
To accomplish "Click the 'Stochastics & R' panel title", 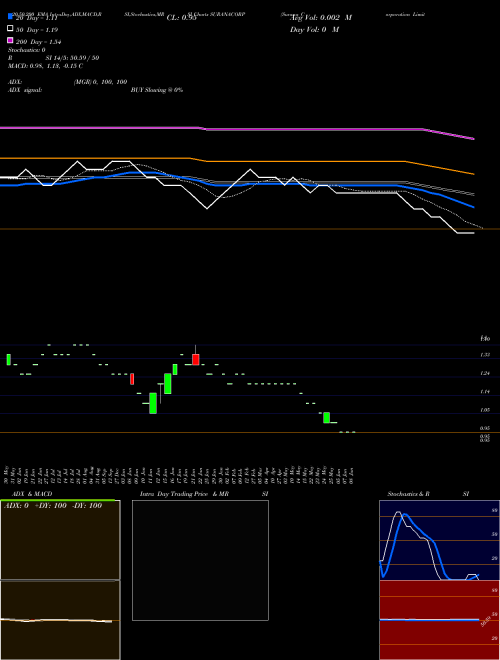I will (x=408, y=494).
